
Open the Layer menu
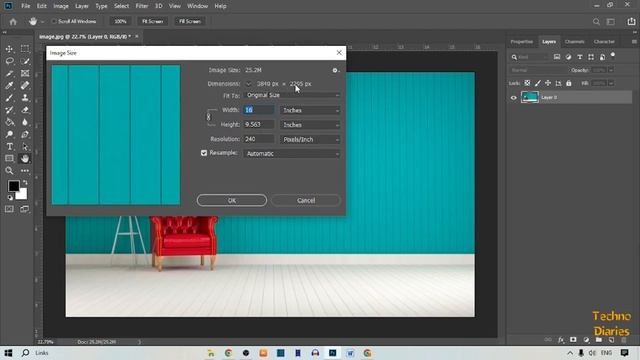pyautogui.click(x=82, y=6)
